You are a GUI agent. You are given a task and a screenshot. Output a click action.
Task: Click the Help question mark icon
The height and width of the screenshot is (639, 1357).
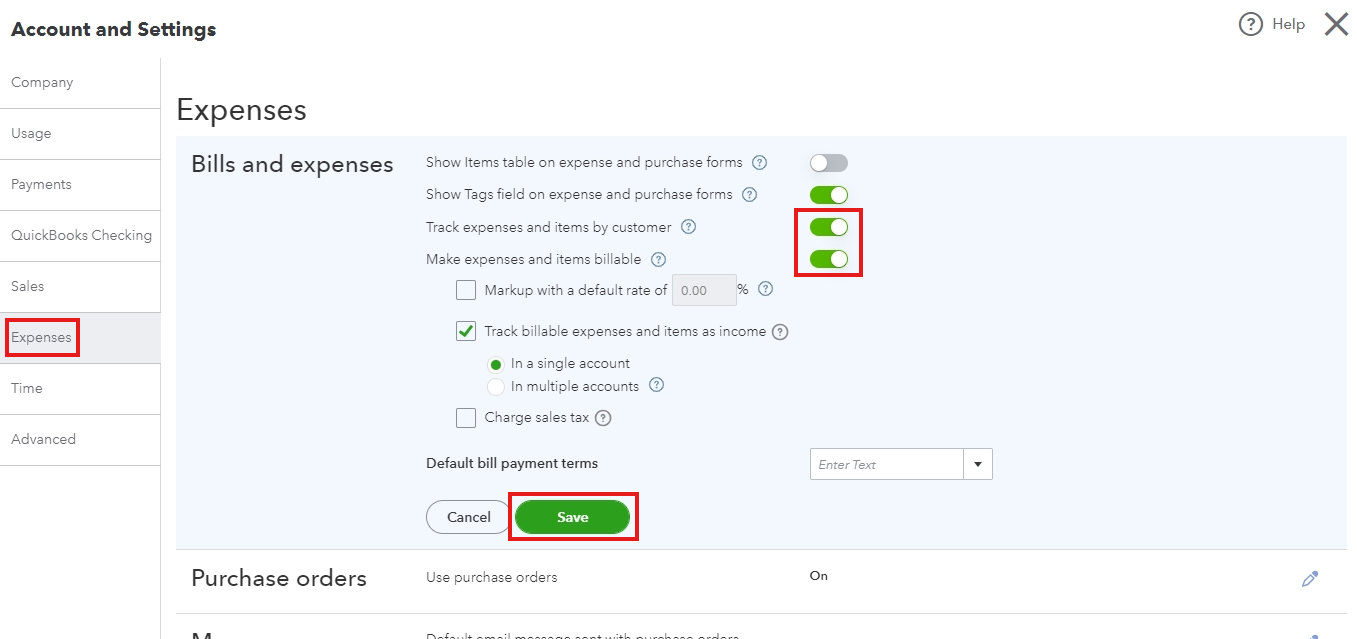(x=1250, y=24)
